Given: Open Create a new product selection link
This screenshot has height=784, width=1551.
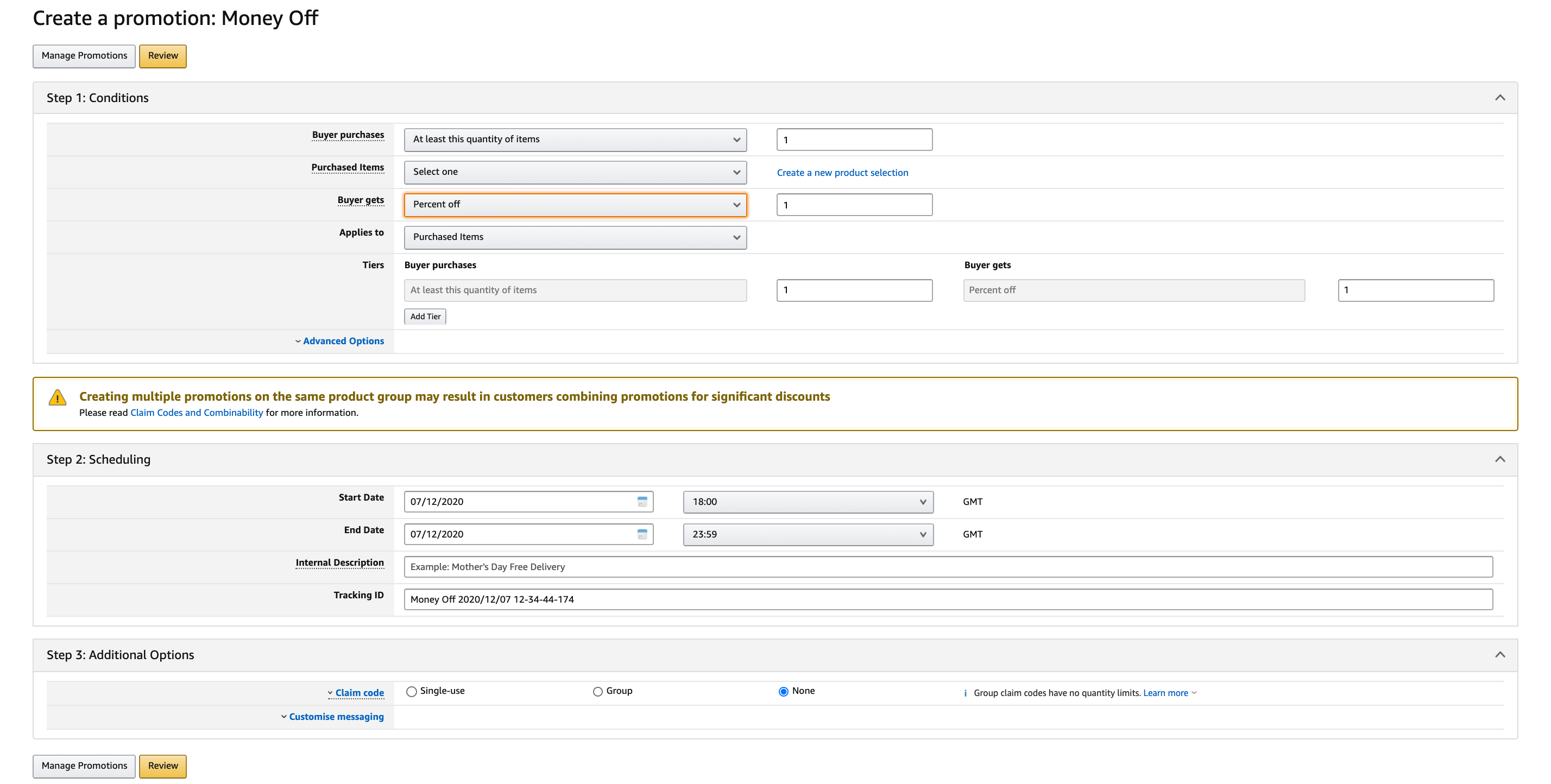Looking at the screenshot, I should (x=842, y=173).
